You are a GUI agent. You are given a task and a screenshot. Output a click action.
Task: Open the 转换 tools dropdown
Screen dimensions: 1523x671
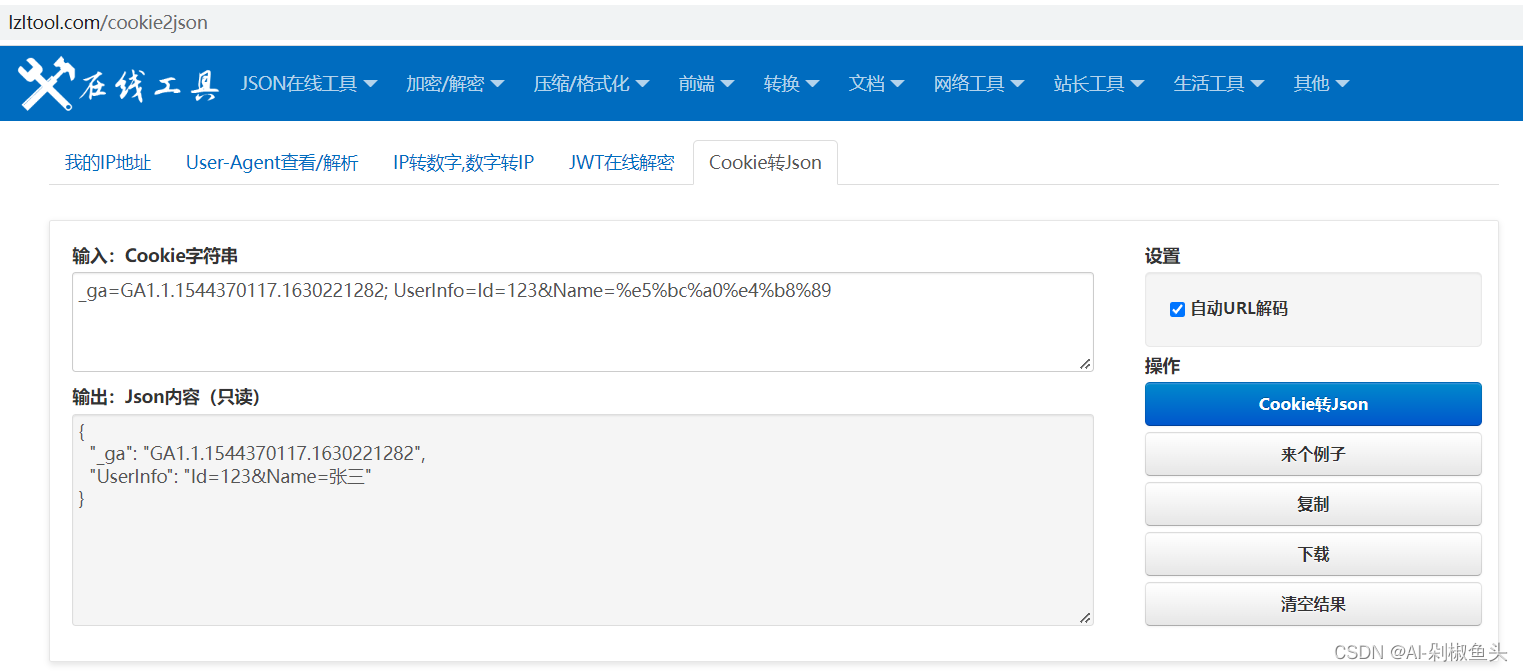(x=791, y=83)
